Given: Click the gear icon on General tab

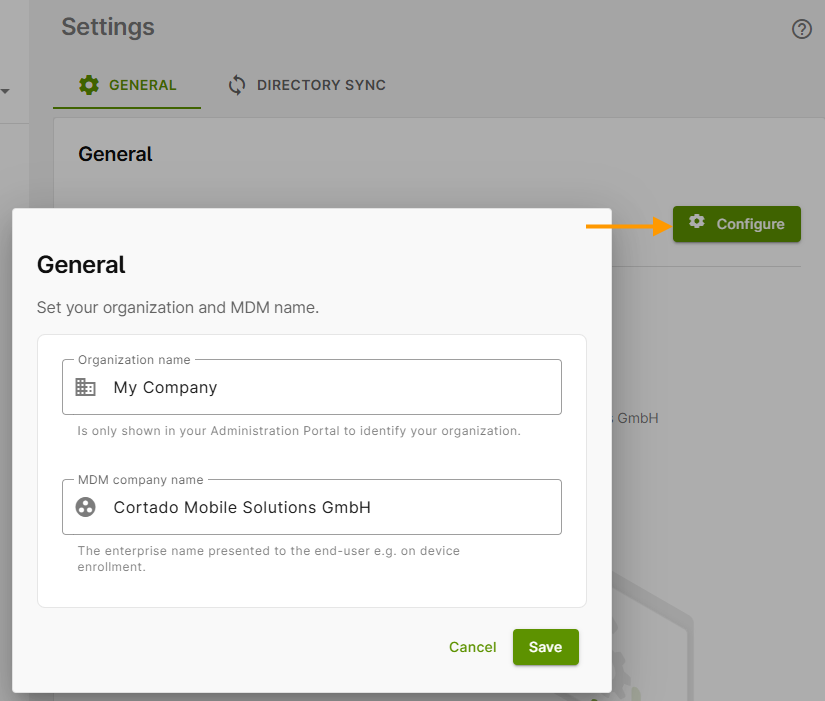Looking at the screenshot, I should [x=88, y=85].
